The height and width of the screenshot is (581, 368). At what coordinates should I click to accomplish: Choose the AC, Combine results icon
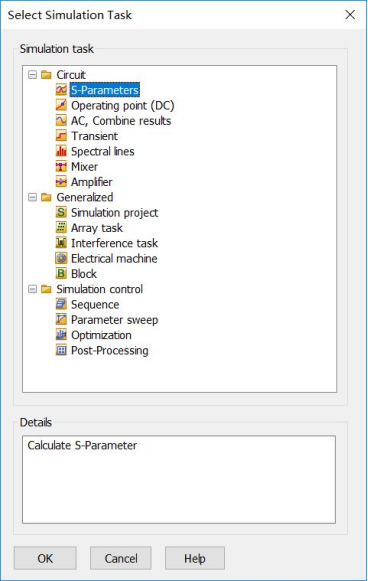click(x=61, y=120)
